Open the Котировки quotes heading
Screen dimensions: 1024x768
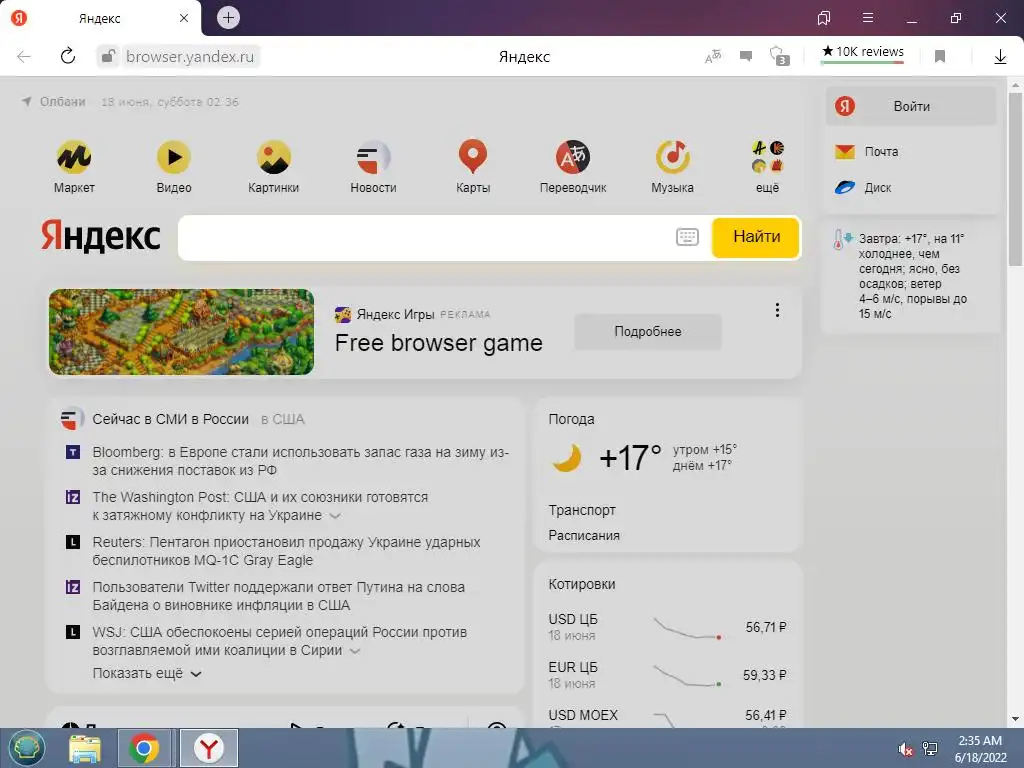coord(582,584)
